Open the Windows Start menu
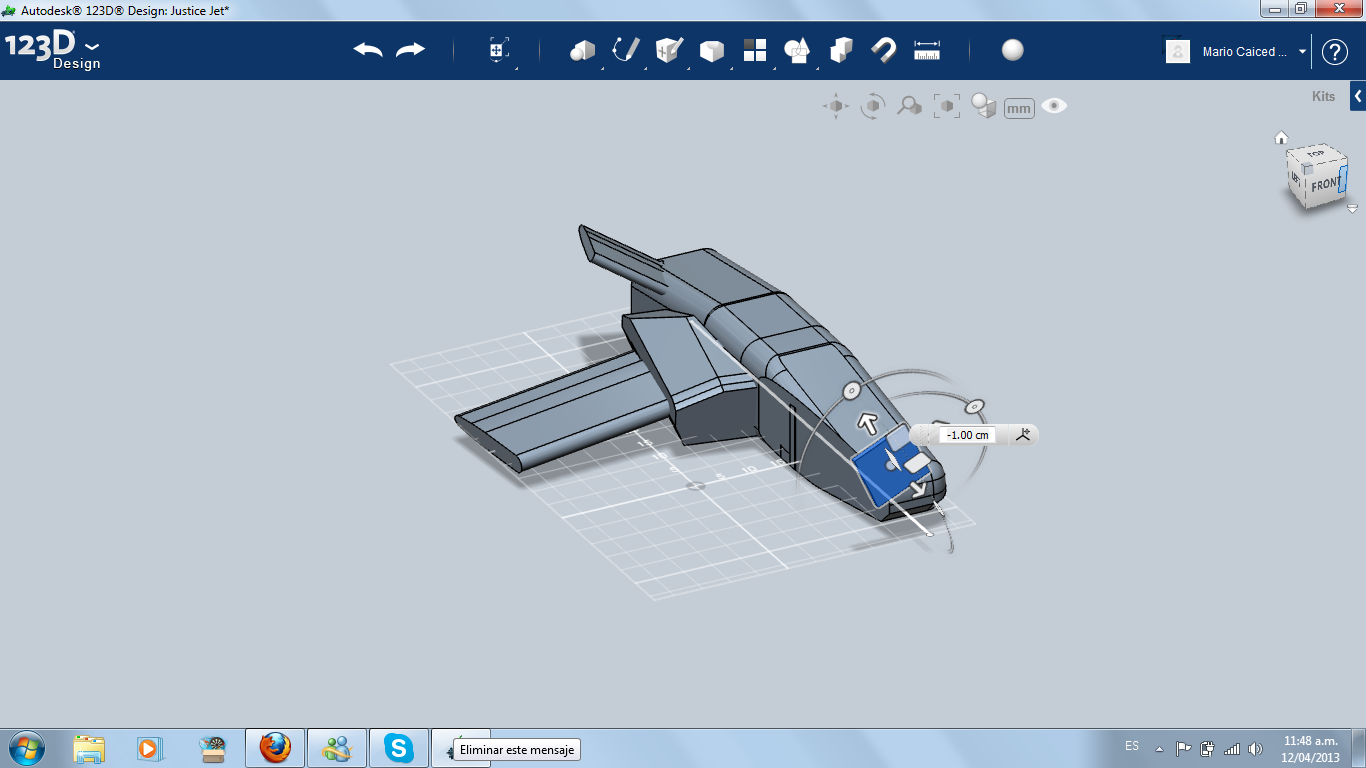Image resolution: width=1366 pixels, height=768 pixels. click(25, 748)
